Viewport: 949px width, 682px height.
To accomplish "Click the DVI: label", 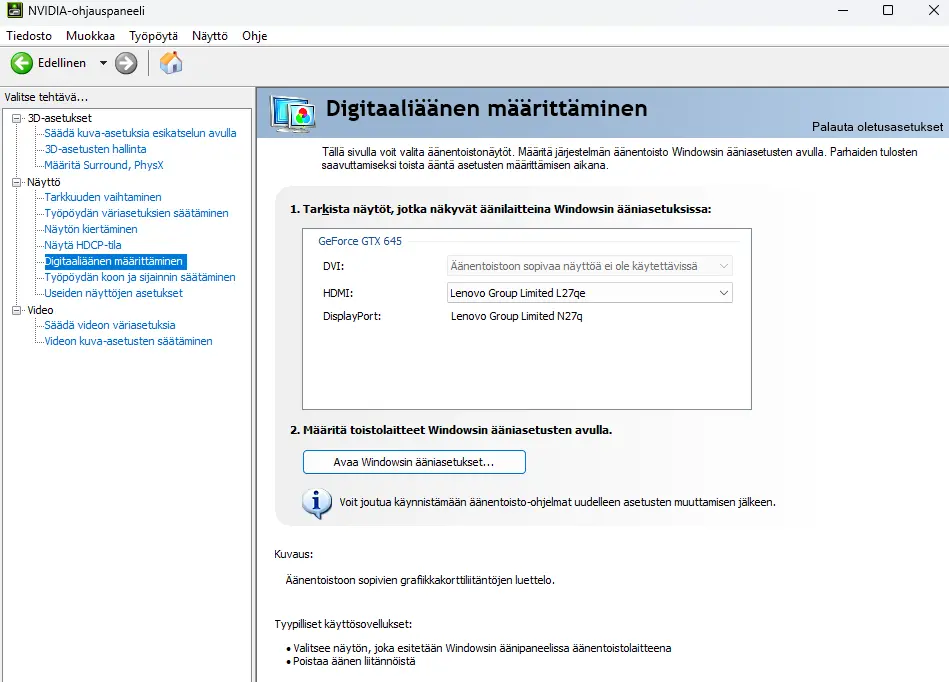I will [x=333, y=266].
